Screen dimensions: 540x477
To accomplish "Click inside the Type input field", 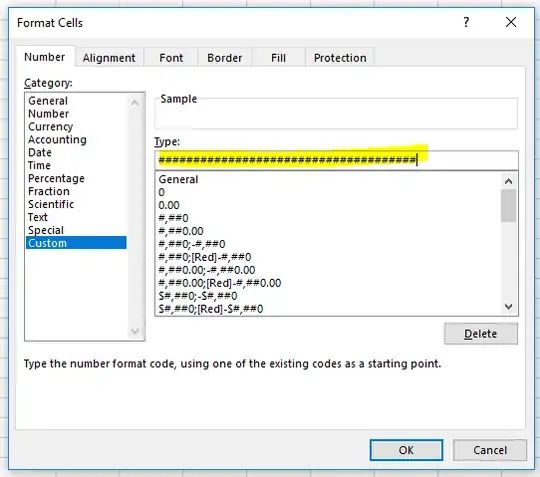I will (x=336, y=160).
